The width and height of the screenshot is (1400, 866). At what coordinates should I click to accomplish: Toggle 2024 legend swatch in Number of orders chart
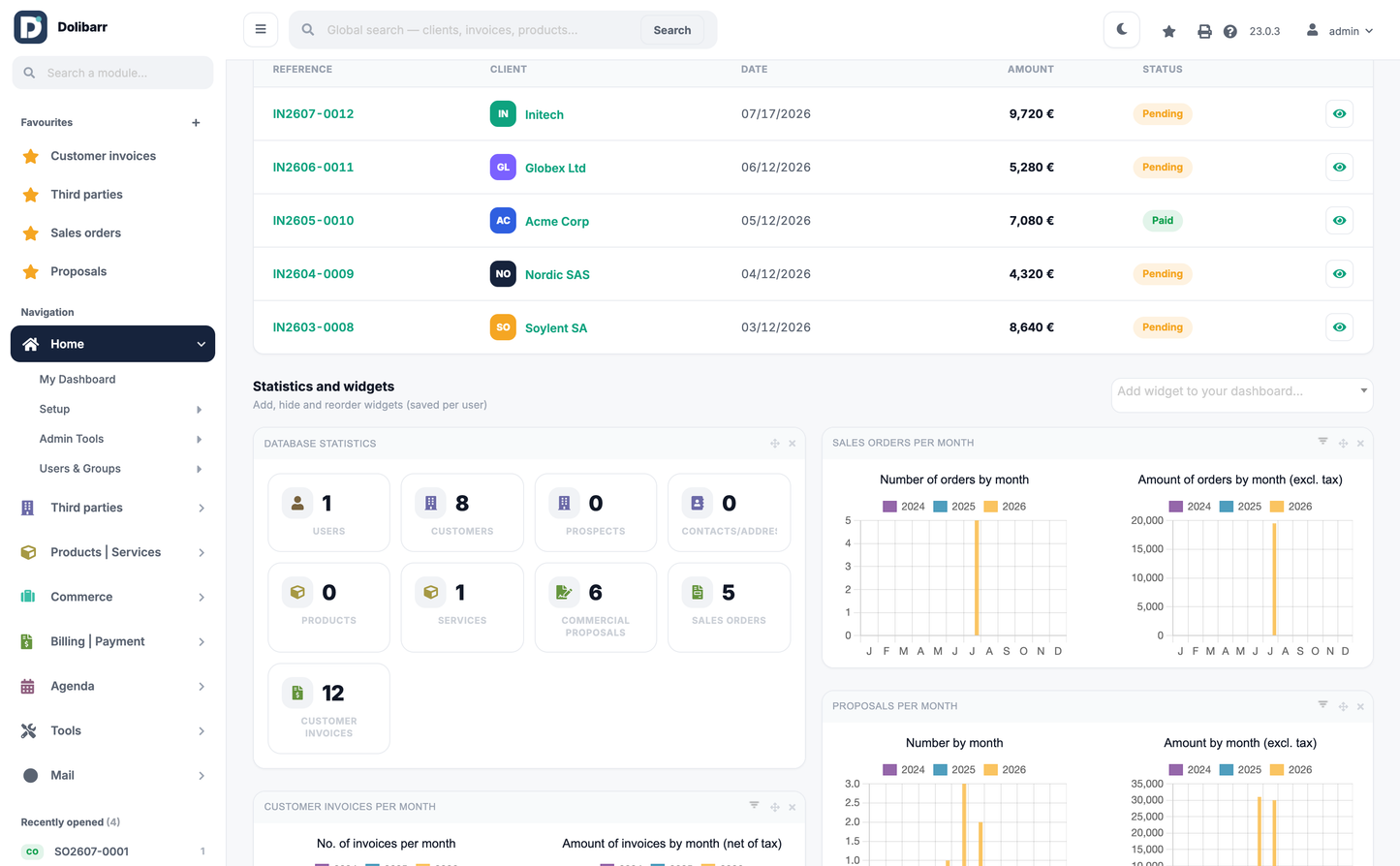[889, 507]
